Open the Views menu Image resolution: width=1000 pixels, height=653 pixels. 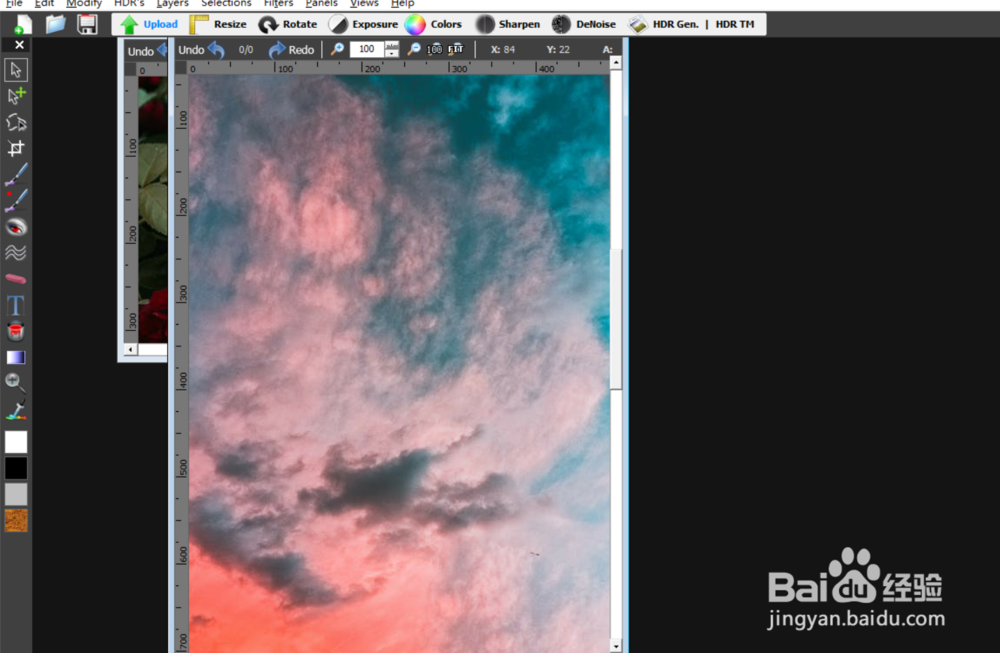coord(364,4)
